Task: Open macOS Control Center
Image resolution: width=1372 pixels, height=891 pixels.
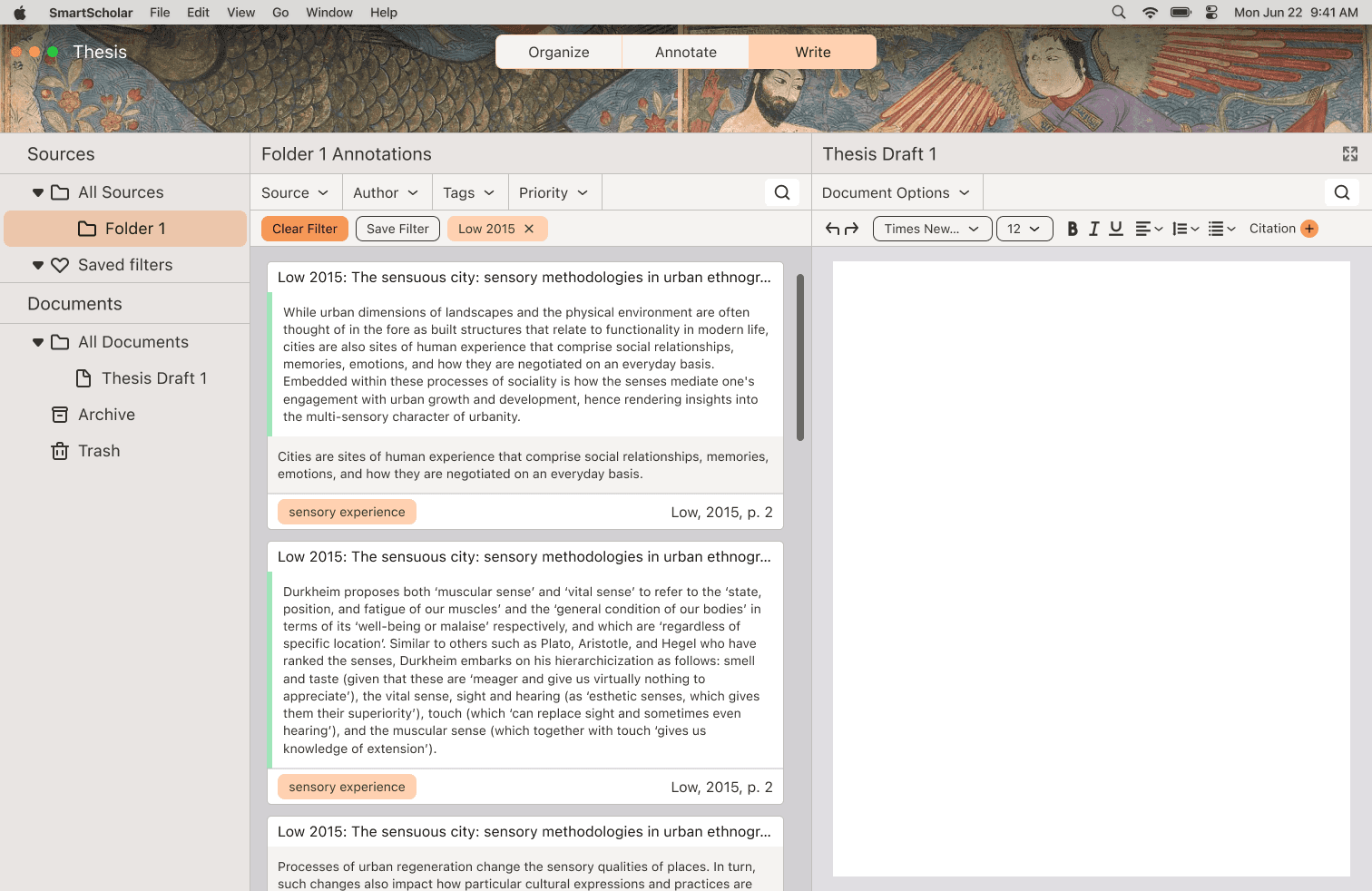Action: (1211, 13)
